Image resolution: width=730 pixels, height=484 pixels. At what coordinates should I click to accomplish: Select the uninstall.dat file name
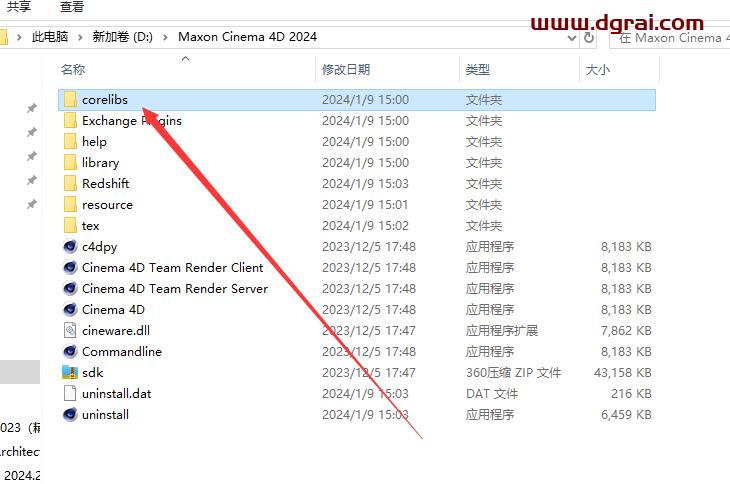pyautogui.click(x=117, y=394)
